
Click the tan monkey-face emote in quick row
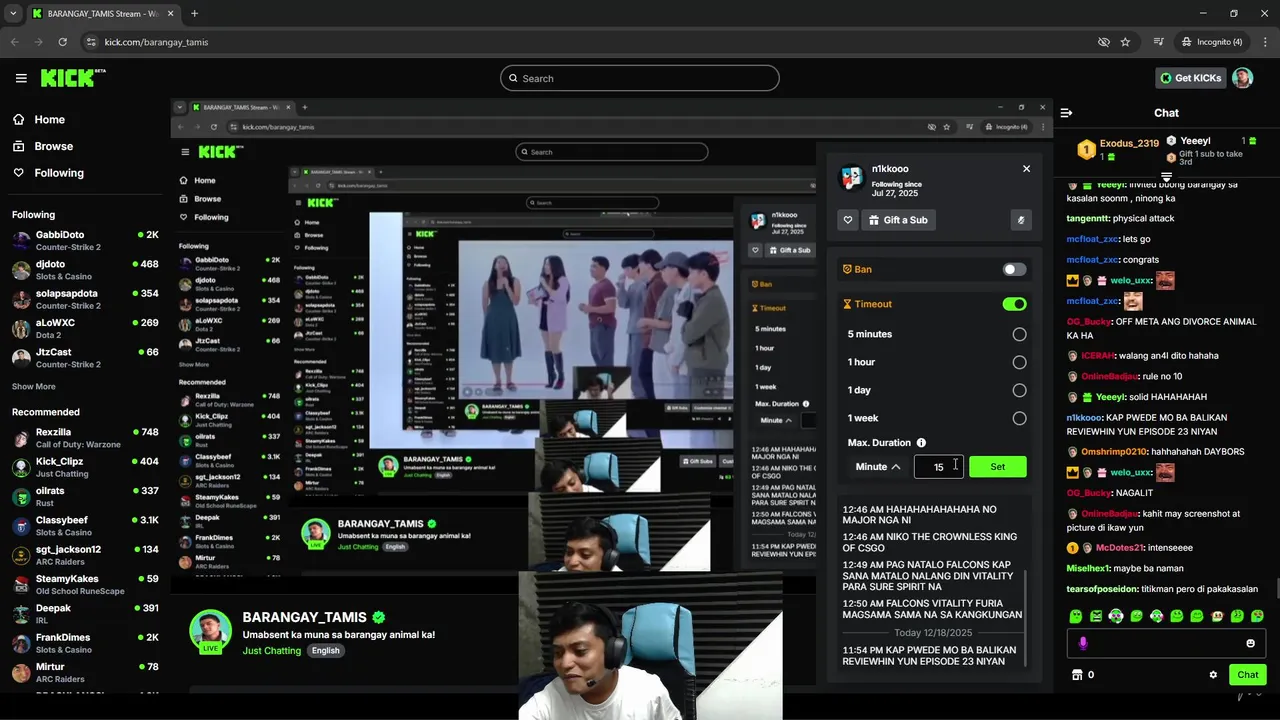click(1217, 616)
